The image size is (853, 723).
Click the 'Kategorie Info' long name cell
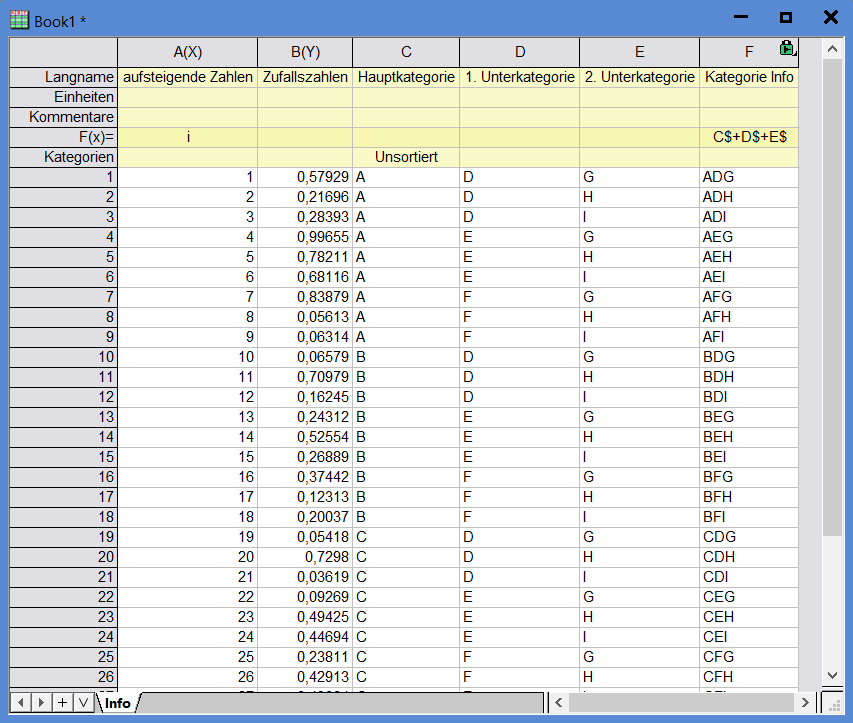[749, 77]
